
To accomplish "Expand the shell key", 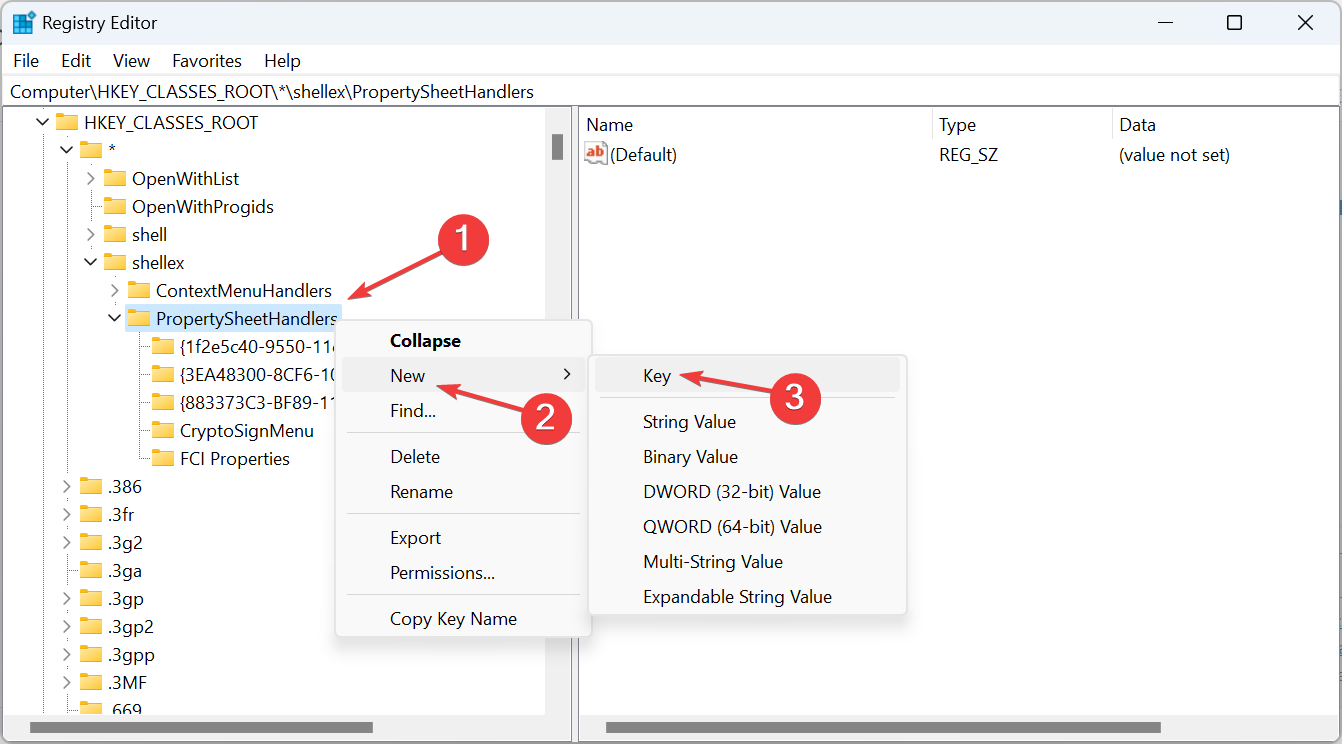I will tap(90, 234).
